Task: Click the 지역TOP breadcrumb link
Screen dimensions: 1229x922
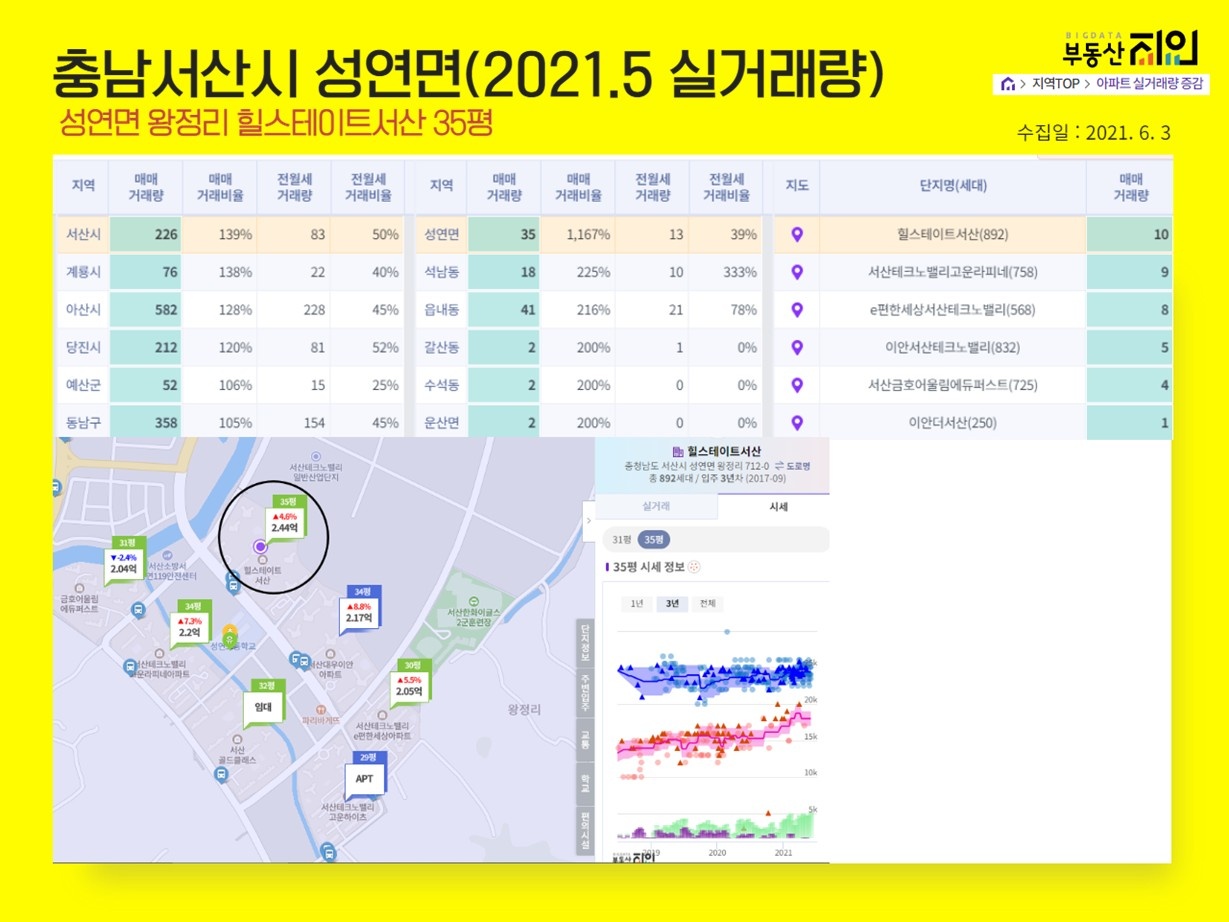Action: click(x=1055, y=84)
